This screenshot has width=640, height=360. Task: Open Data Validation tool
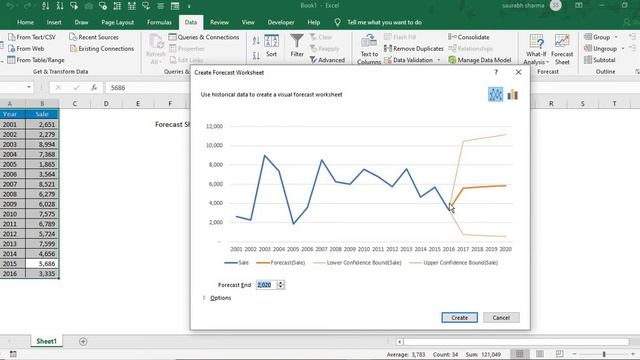[409, 60]
